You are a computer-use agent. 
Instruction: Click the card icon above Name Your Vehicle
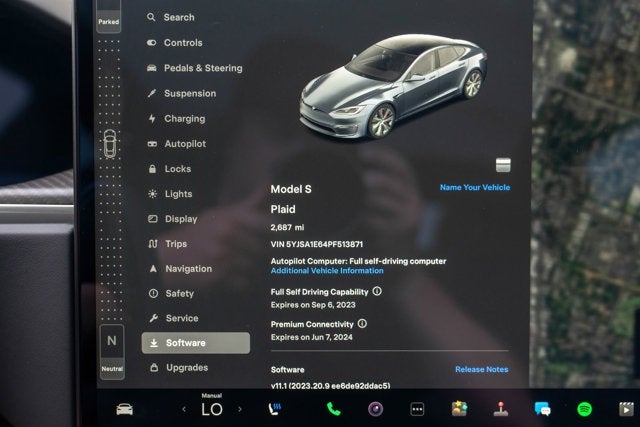[503, 165]
